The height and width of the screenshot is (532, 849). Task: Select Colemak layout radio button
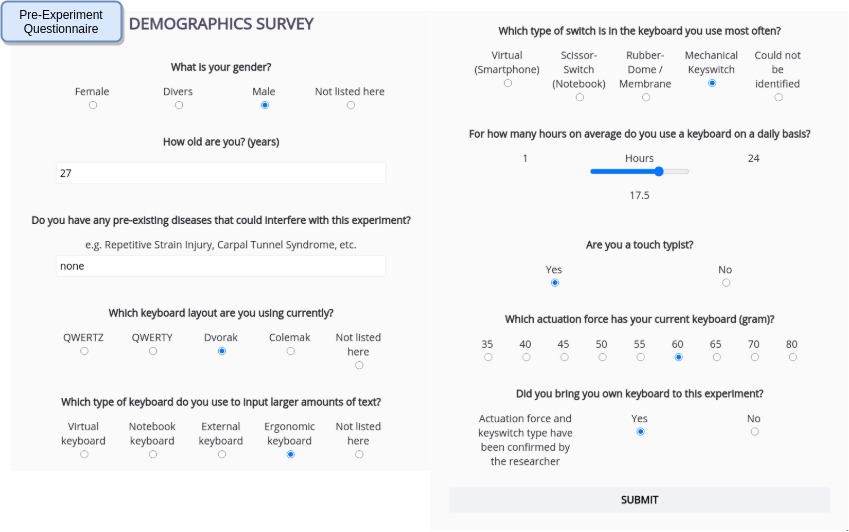(291, 351)
